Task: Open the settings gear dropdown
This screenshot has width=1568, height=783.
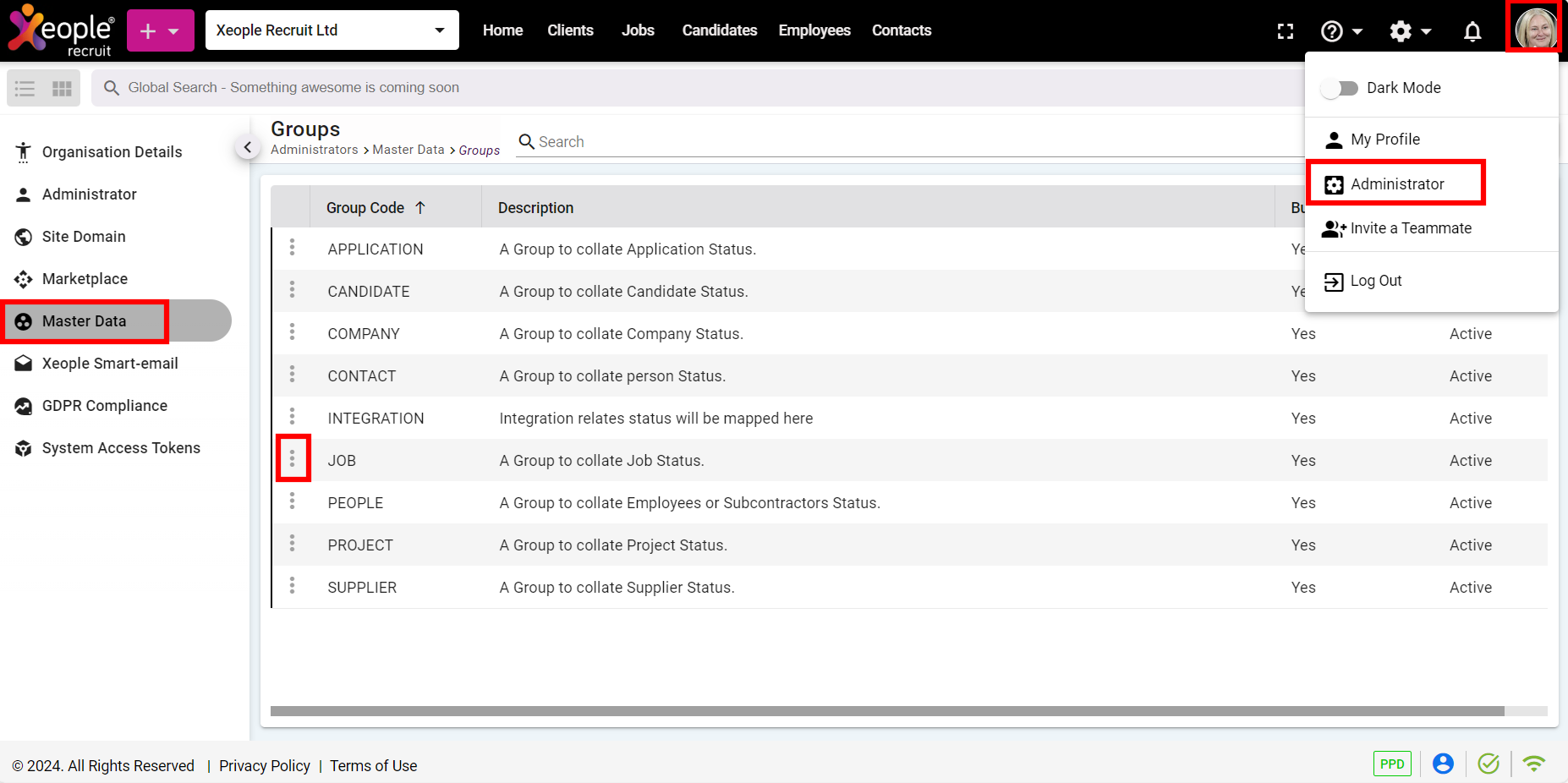Action: click(x=1410, y=31)
